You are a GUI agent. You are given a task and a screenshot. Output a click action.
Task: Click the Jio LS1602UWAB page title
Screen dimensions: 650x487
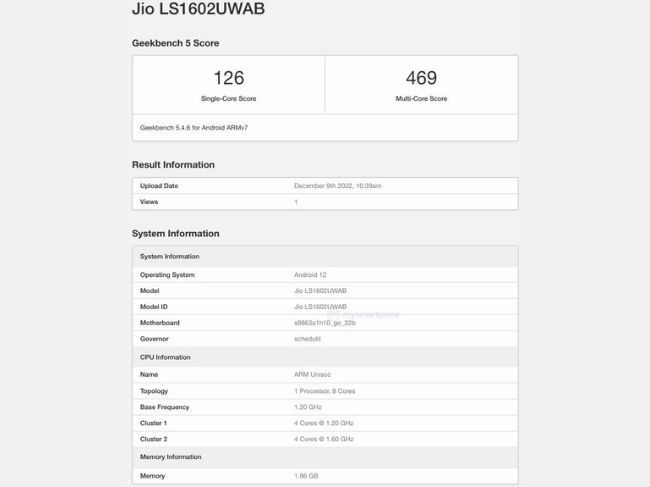coord(198,9)
